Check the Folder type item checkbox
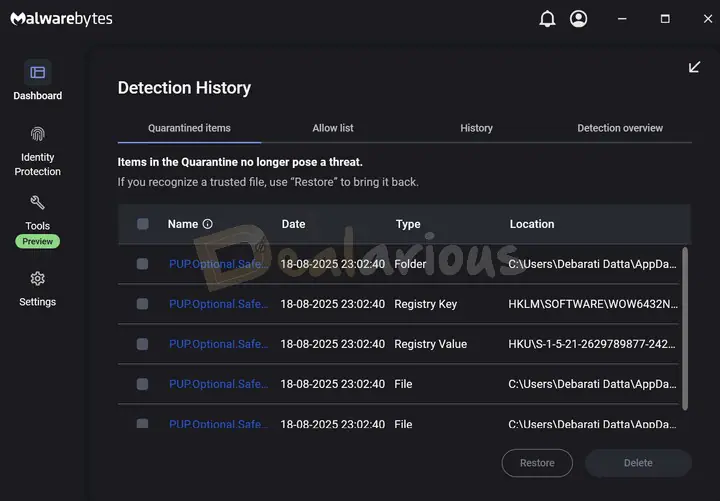720x501 pixels. (x=142, y=264)
